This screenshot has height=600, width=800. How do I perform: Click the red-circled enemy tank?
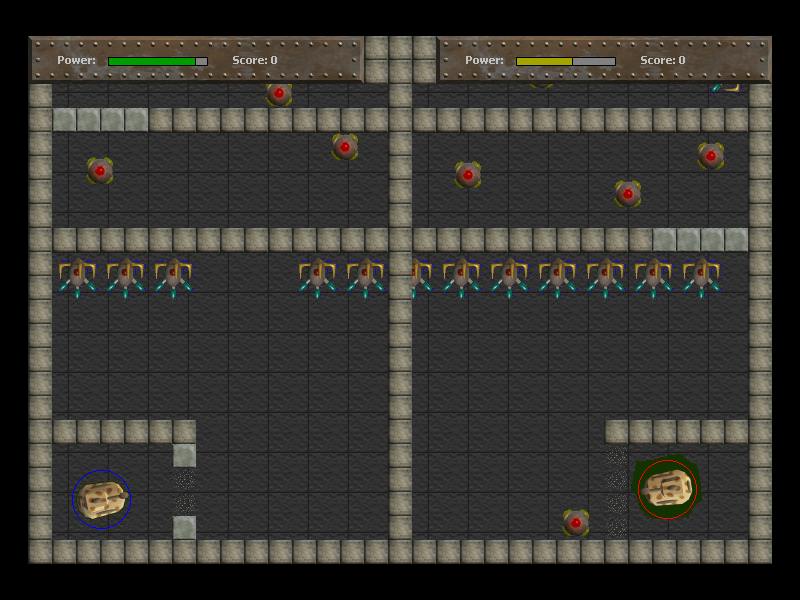pyautogui.click(x=667, y=489)
